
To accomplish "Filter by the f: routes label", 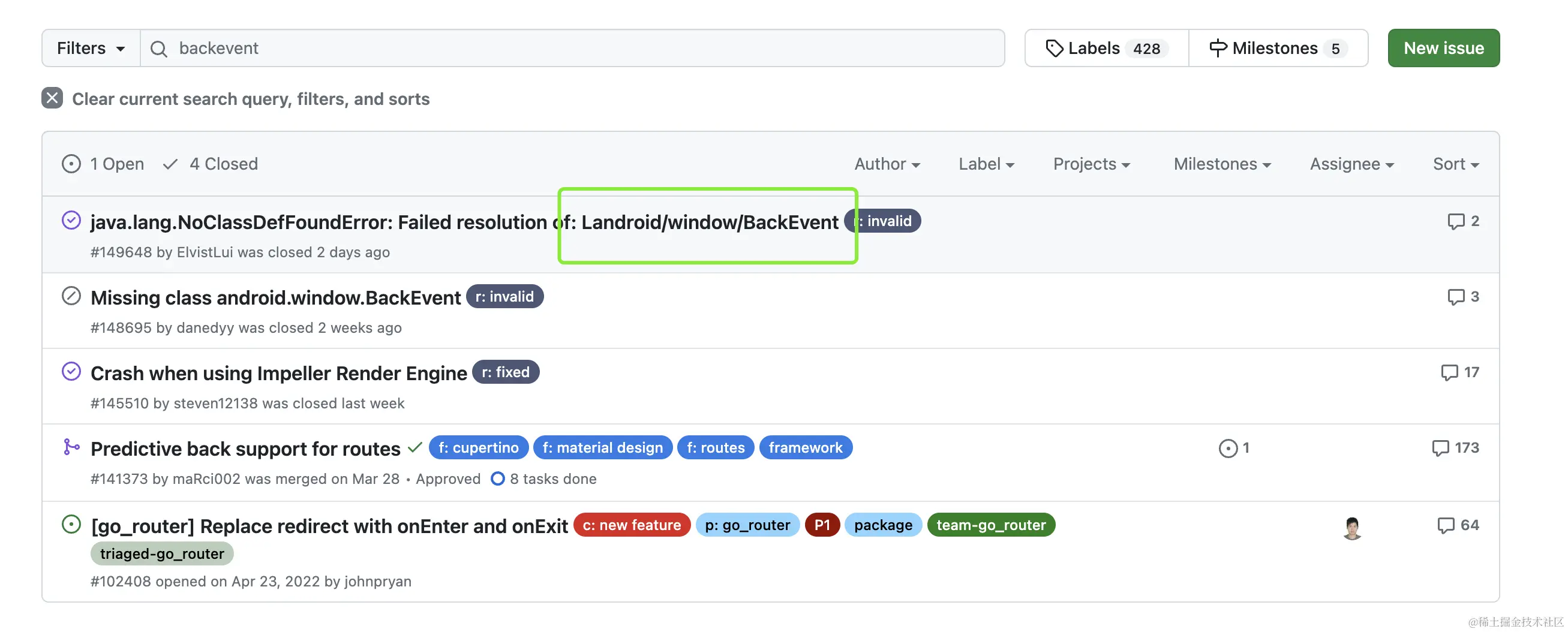I will (716, 447).
